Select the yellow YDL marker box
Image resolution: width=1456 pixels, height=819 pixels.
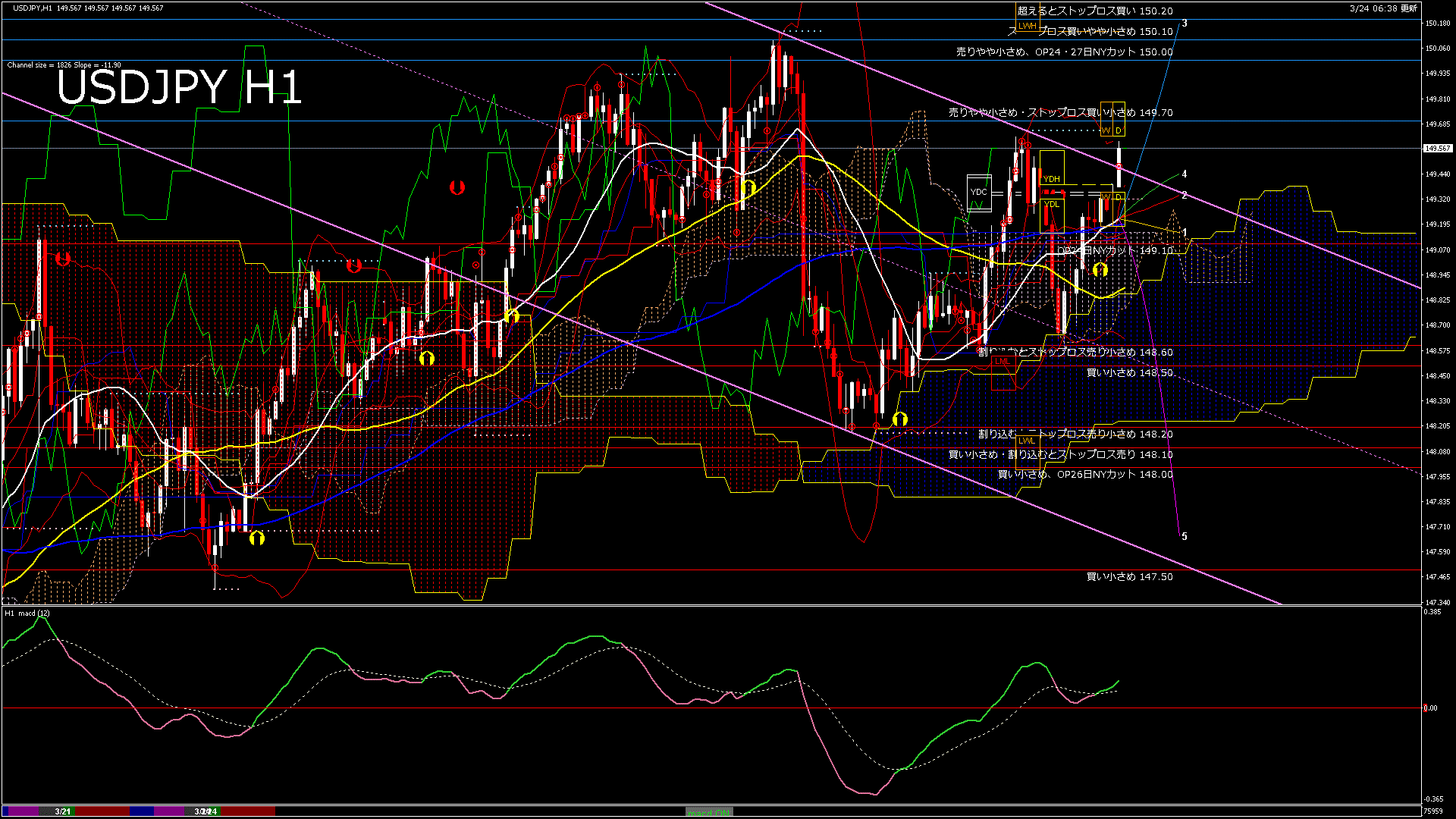[x=1051, y=204]
